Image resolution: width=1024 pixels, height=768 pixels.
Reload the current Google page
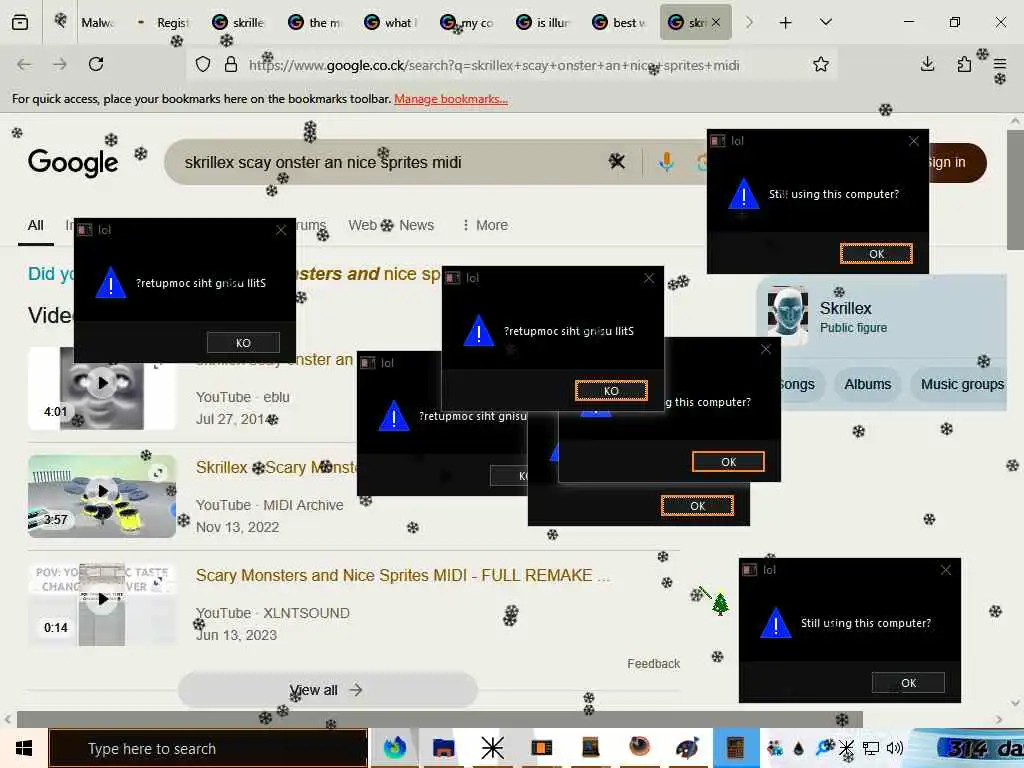(96, 64)
